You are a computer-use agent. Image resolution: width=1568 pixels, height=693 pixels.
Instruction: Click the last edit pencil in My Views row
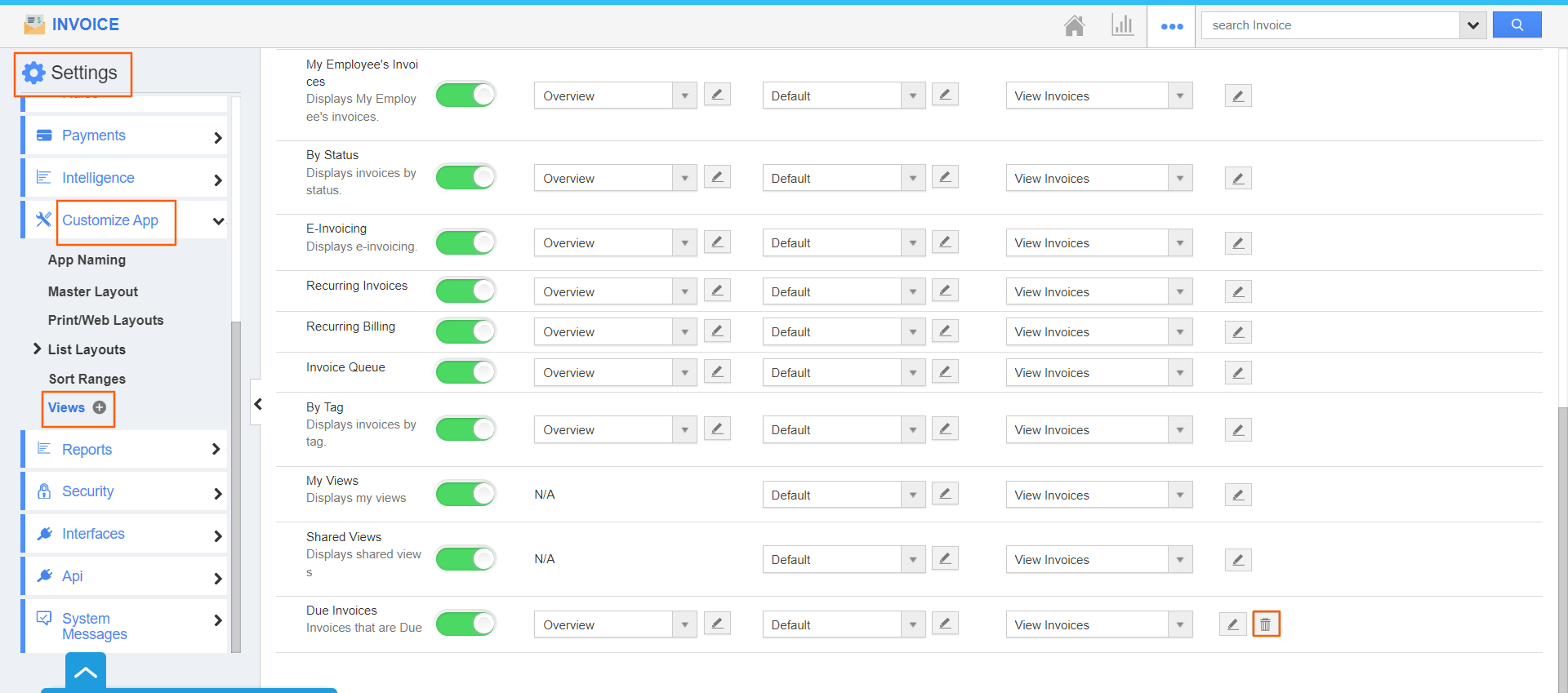(1238, 495)
